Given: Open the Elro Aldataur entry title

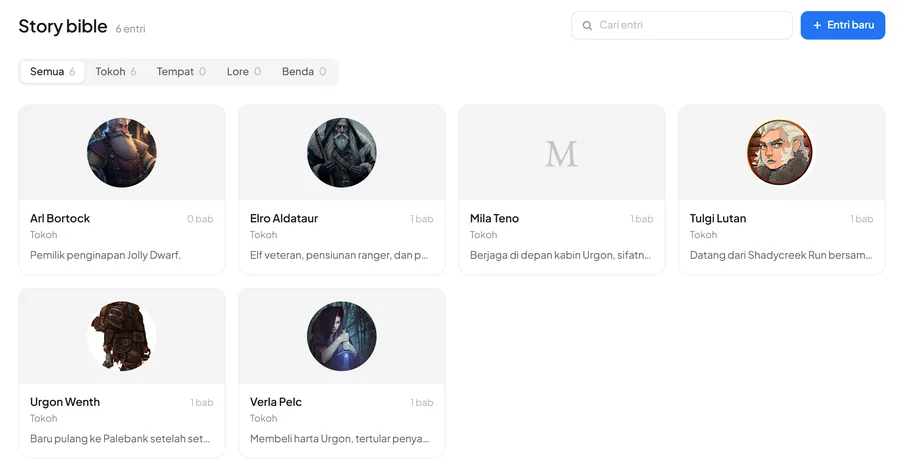Looking at the screenshot, I should (284, 219).
